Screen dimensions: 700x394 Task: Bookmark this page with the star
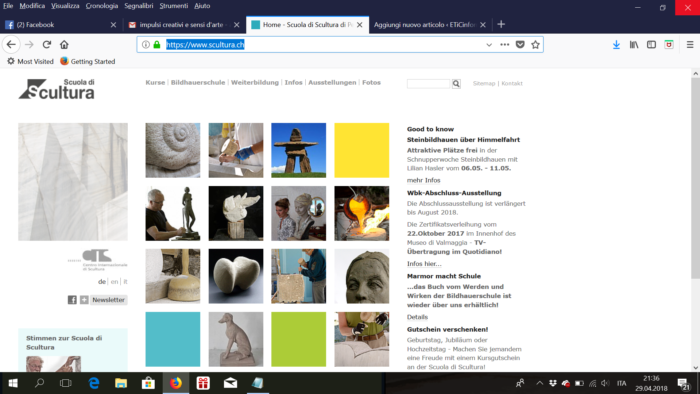[535, 45]
